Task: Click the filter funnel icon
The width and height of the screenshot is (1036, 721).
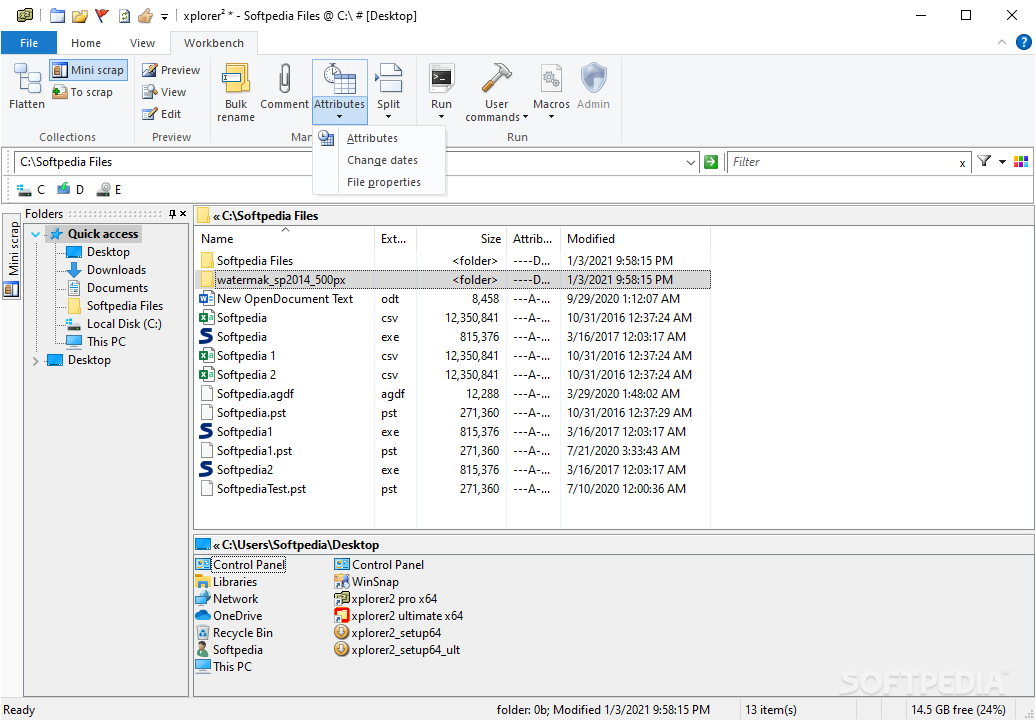Action: tap(984, 161)
